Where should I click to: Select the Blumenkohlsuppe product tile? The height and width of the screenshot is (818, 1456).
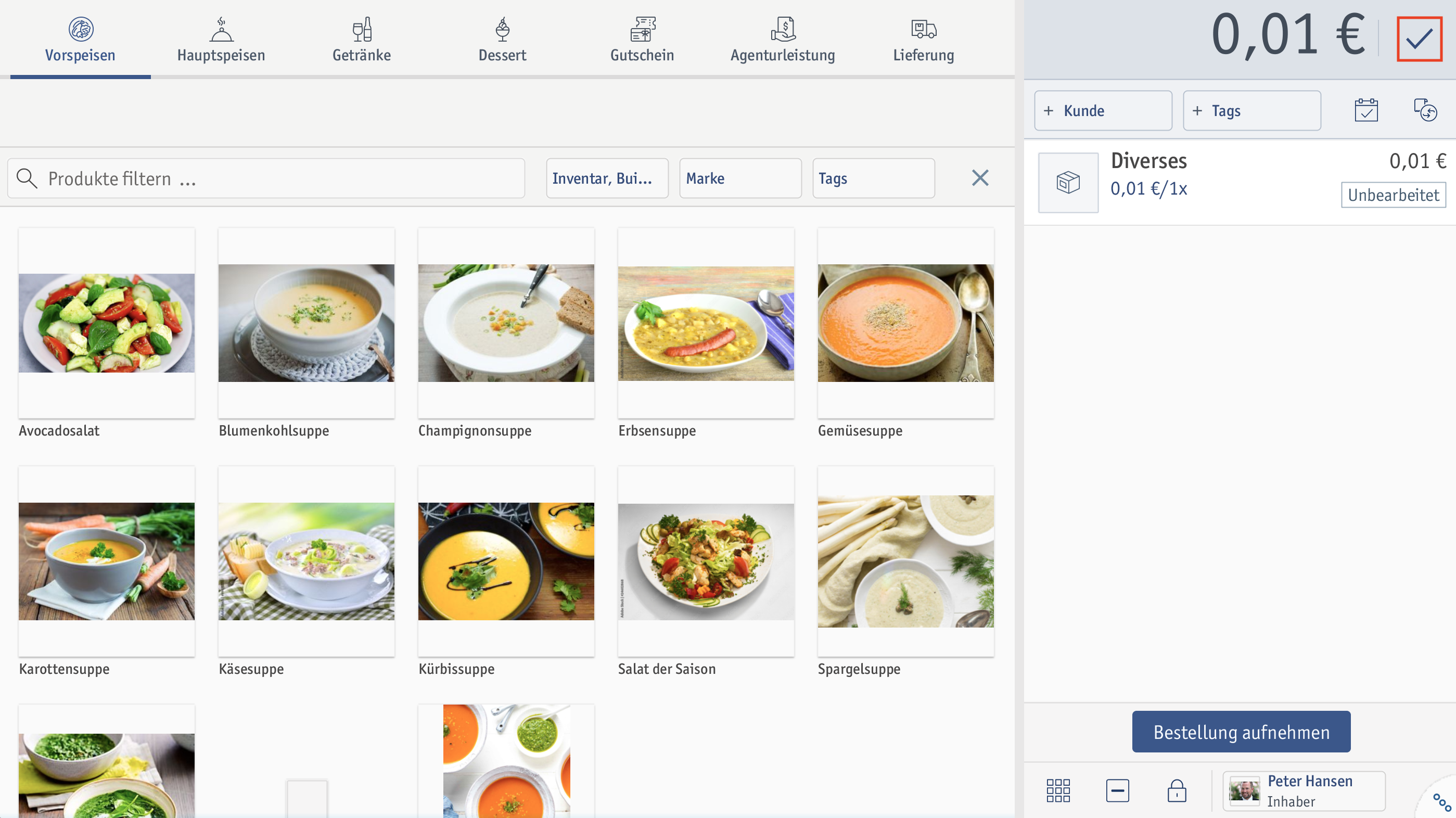click(x=306, y=334)
